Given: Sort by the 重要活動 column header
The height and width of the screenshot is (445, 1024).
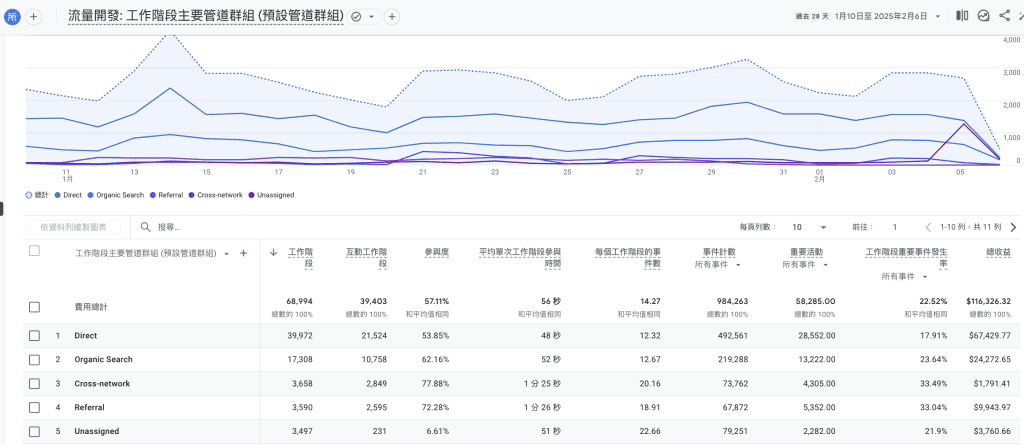Looking at the screenshot, I should coord(806,253).
